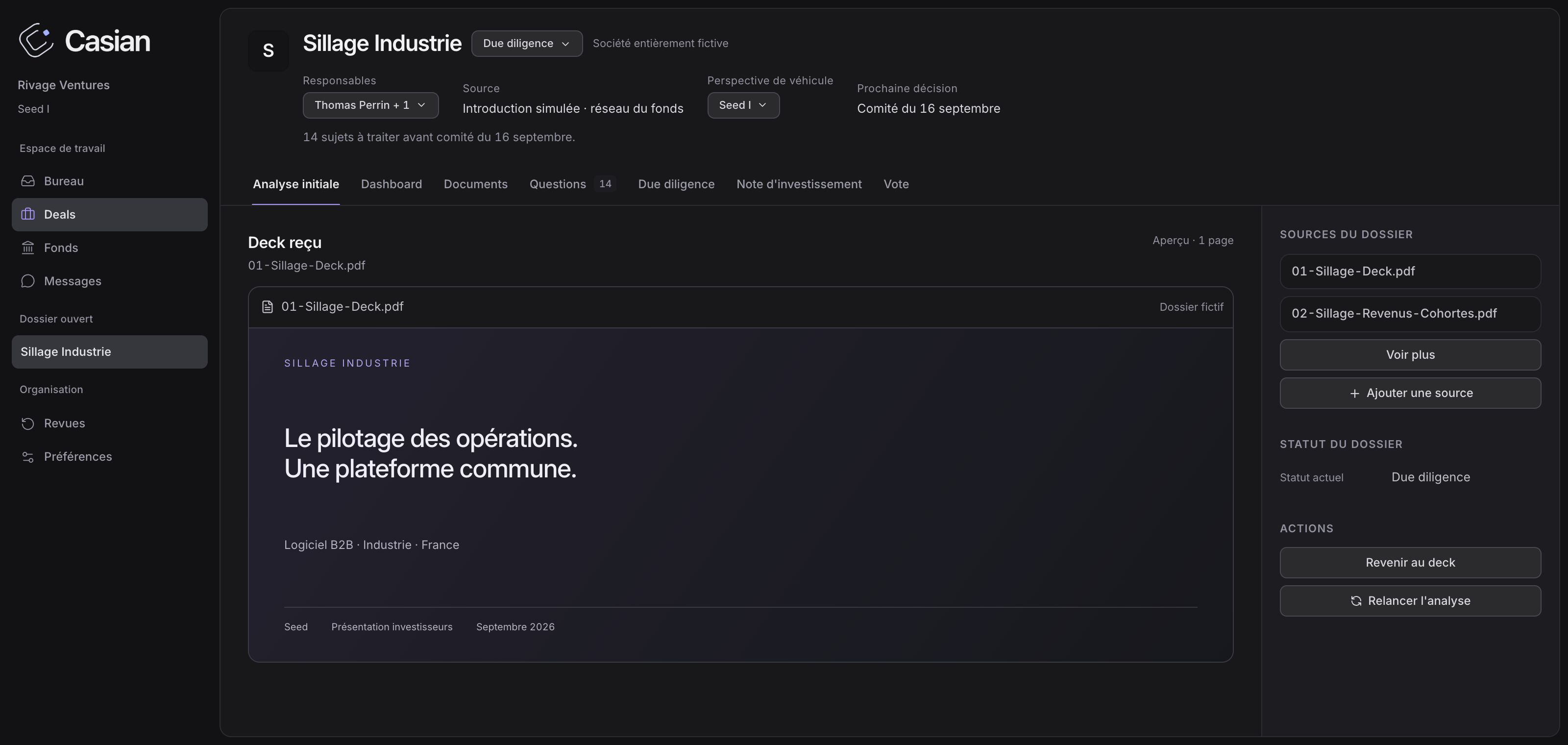Click the Aperçu · 1 page label
Viewport: 1568px width, 745px height.
[1193, 241]
